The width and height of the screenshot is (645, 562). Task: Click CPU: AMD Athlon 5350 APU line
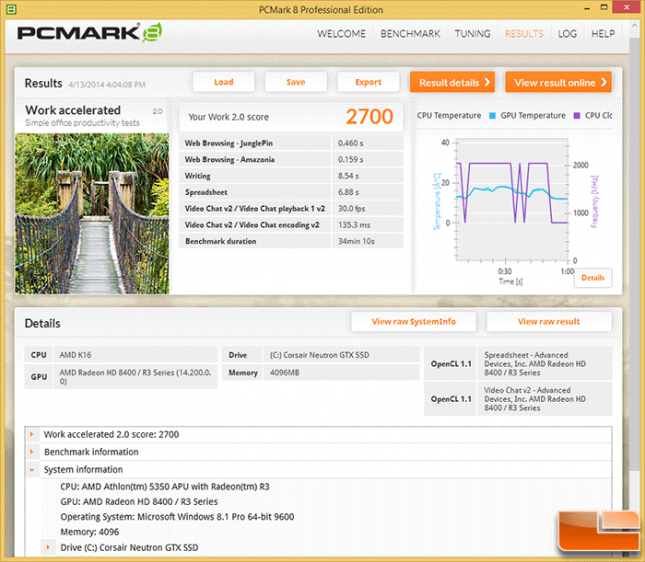pyautogui.click(x=165, y=486)
